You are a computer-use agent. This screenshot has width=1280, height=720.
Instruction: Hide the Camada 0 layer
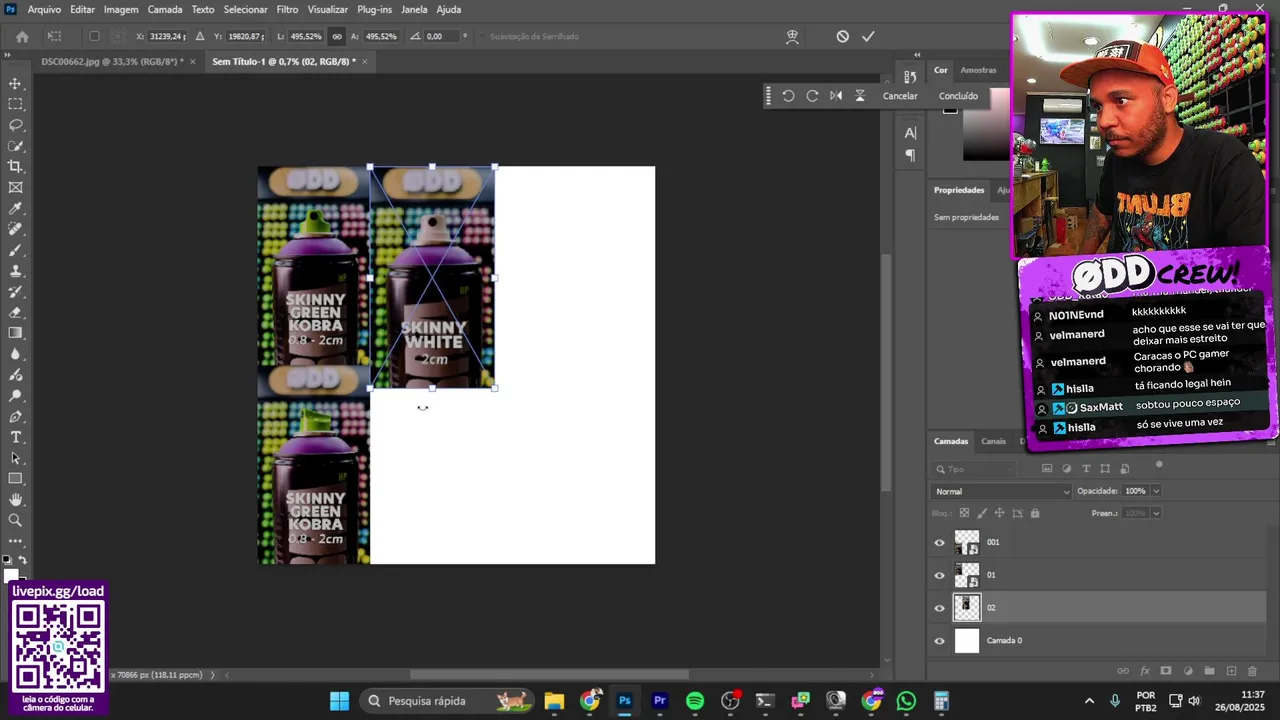pyautogui.click(x=939, y=641)
